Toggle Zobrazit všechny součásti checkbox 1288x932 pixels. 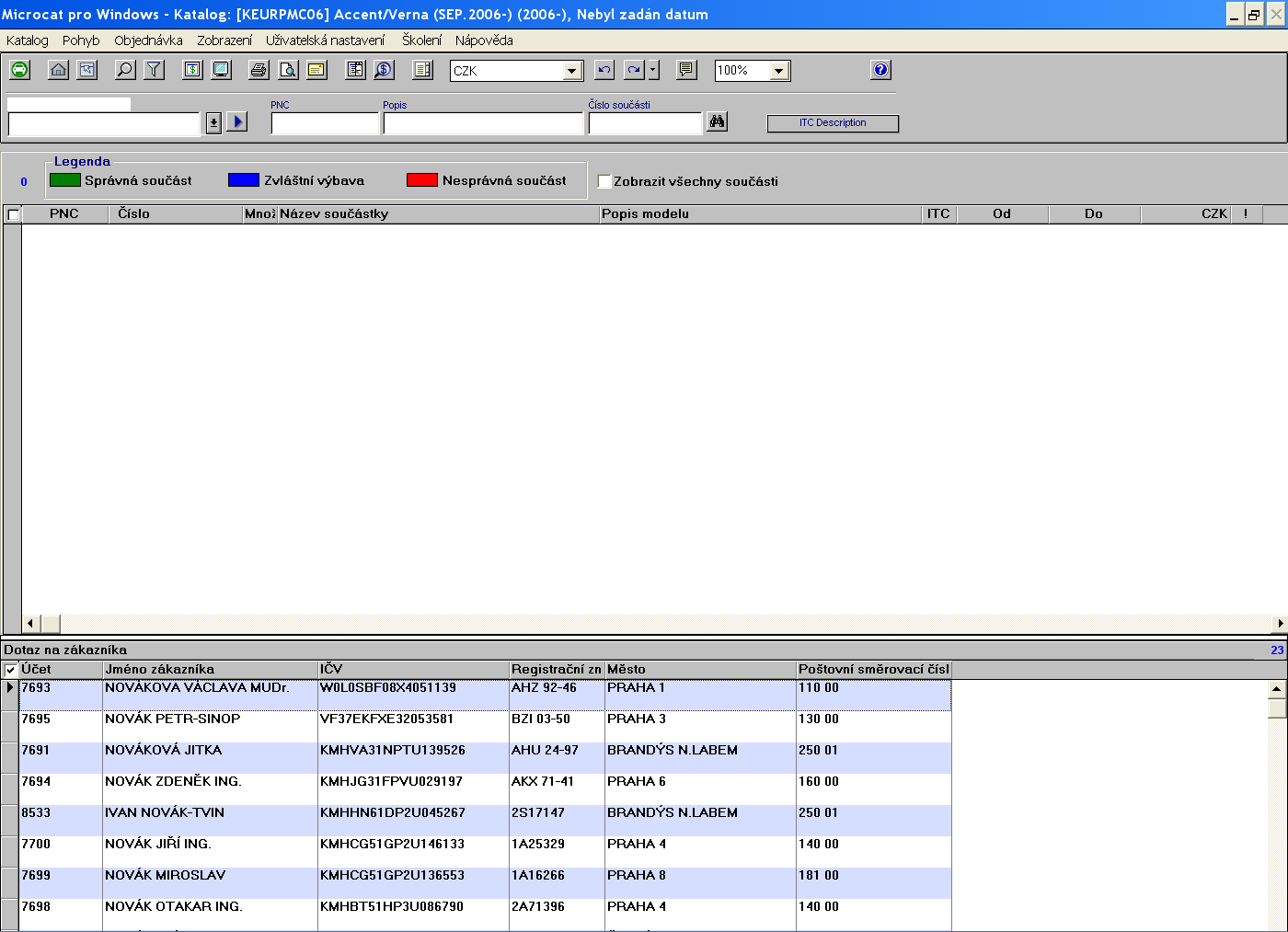coord(604,181)
